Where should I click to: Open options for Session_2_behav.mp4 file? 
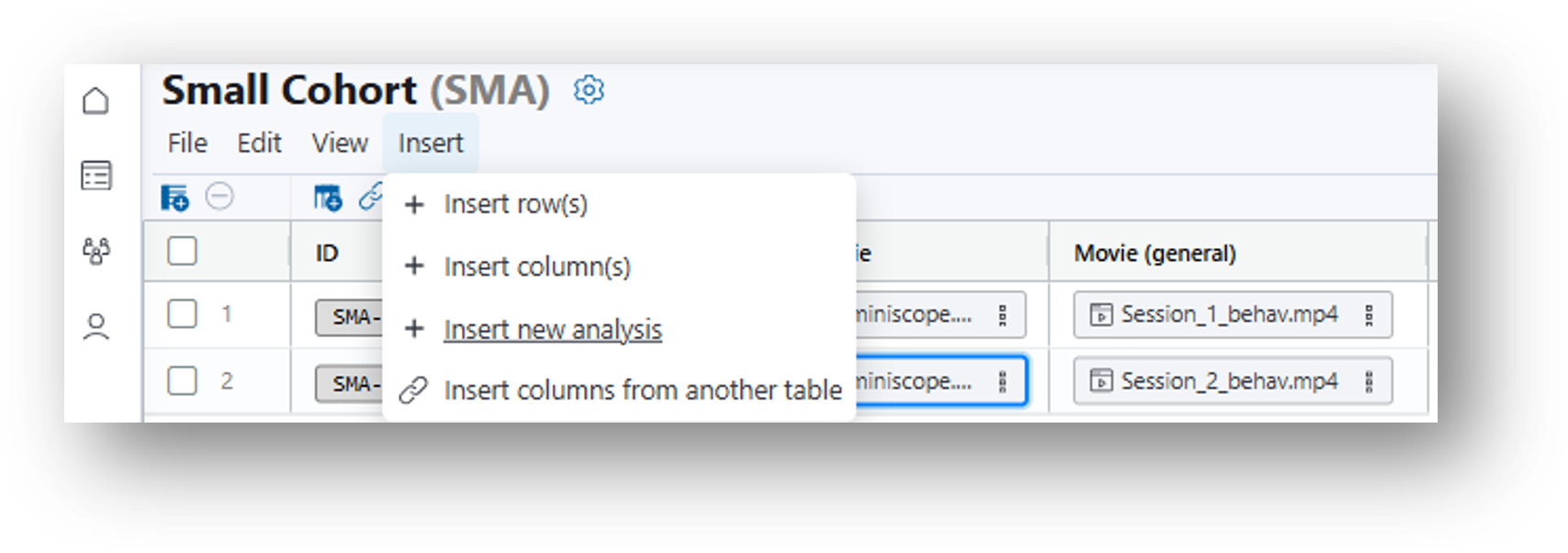click(x=1369, y=381)
